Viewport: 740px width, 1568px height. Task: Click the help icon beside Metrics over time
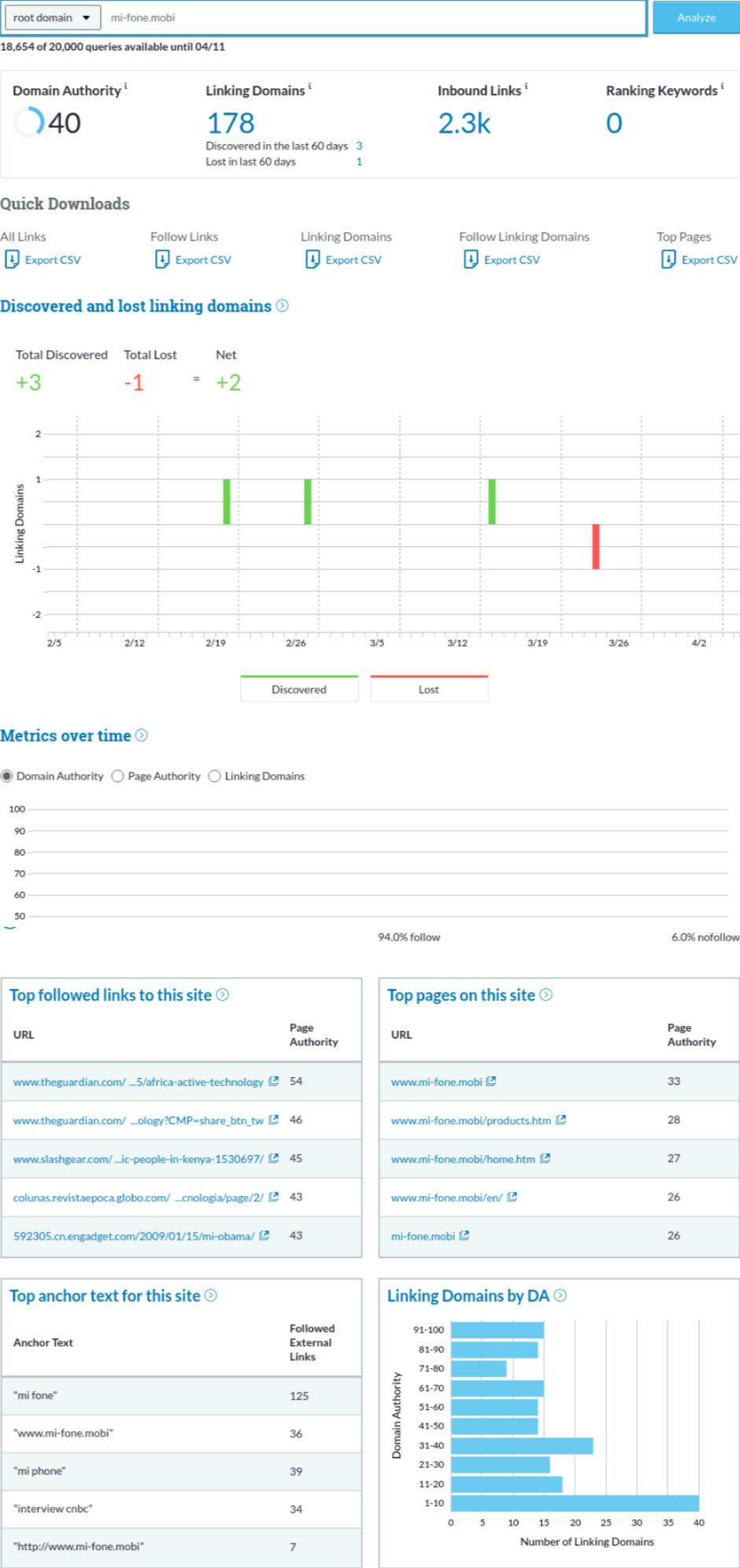(142, 735)
